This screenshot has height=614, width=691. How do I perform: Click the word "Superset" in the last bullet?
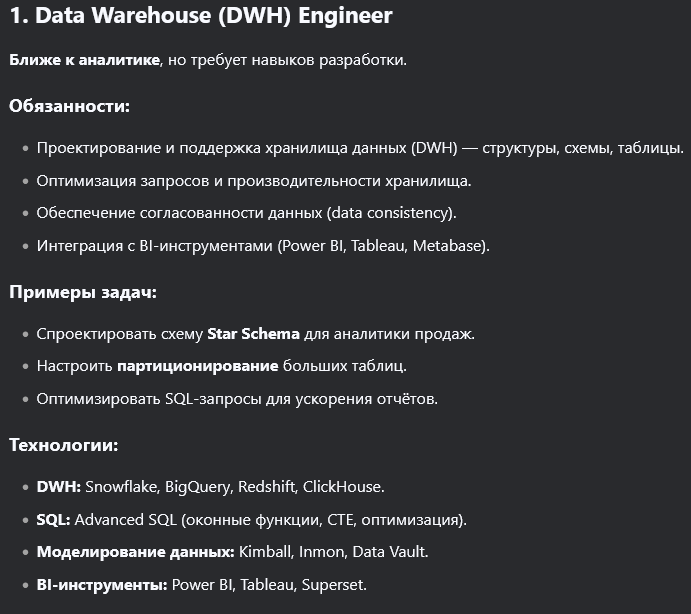[x=335, y=584]
